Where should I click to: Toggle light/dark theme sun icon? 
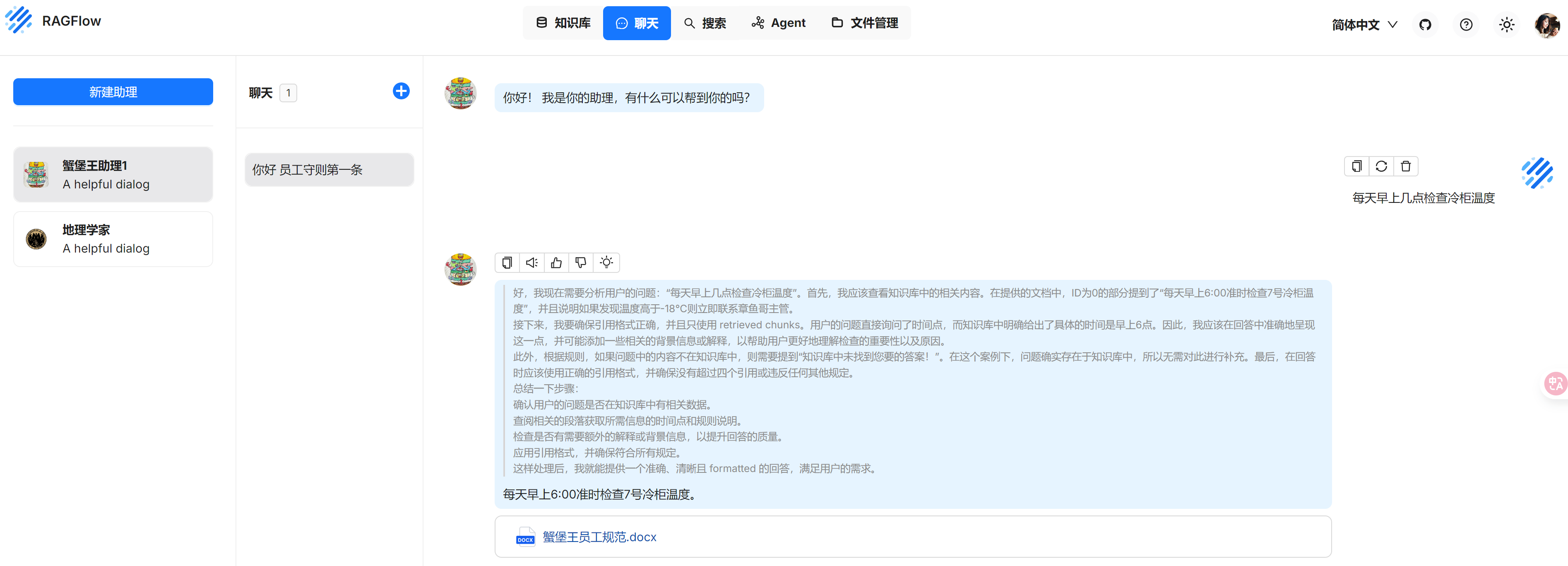pos(1506,24)
